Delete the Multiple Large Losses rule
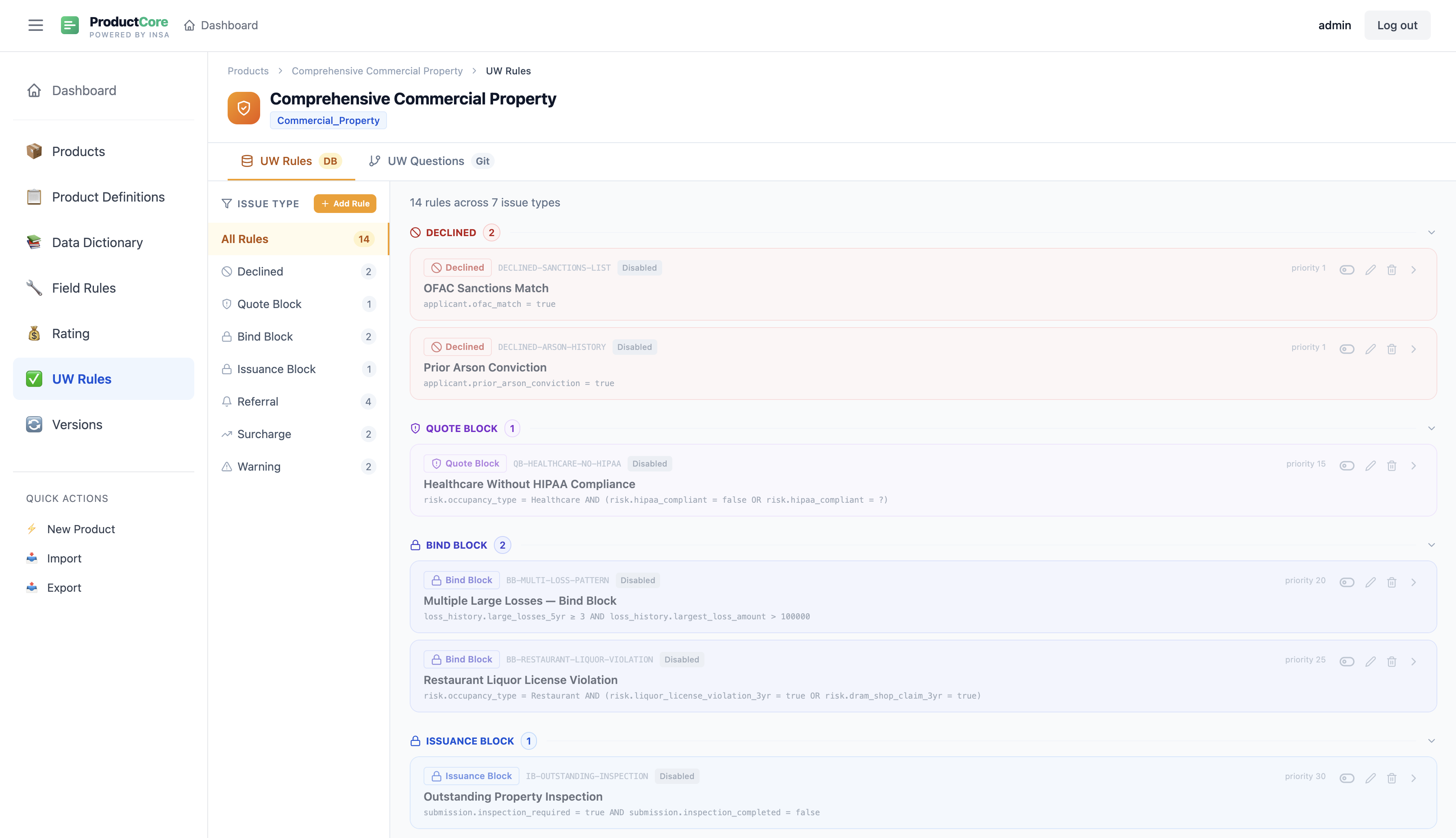 point(1391,582)
